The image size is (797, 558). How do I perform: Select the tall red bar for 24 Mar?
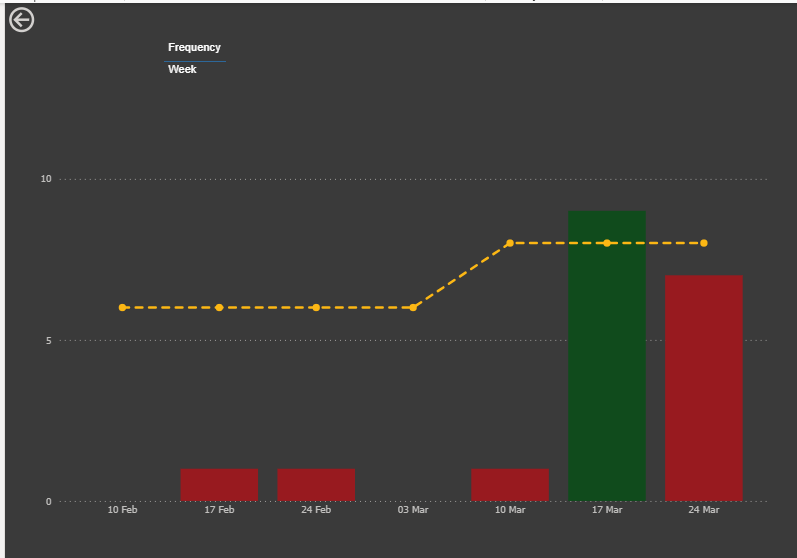pyautogui.click(x=704, y=388)
